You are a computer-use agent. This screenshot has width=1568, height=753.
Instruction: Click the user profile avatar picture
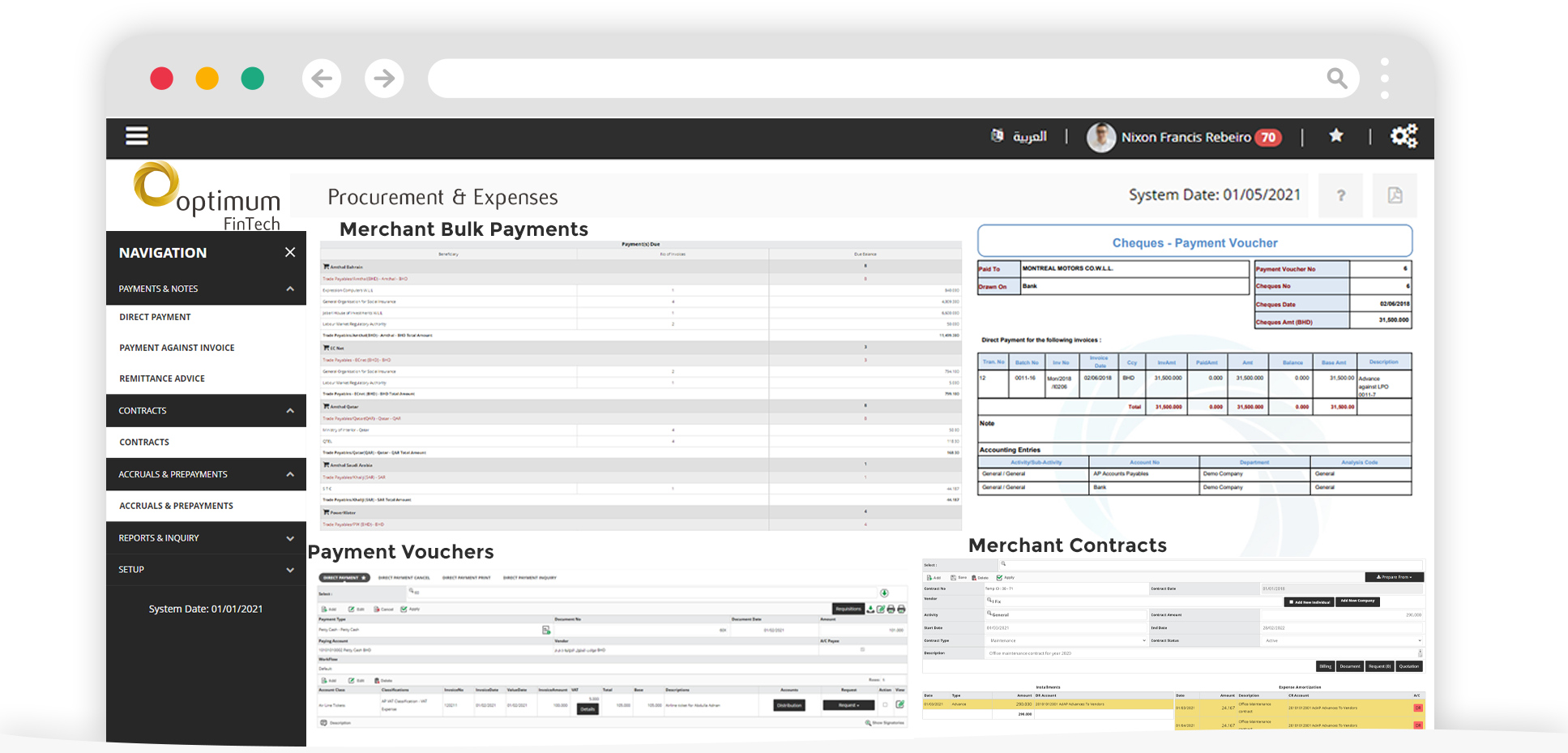(x=1100, y=138)
